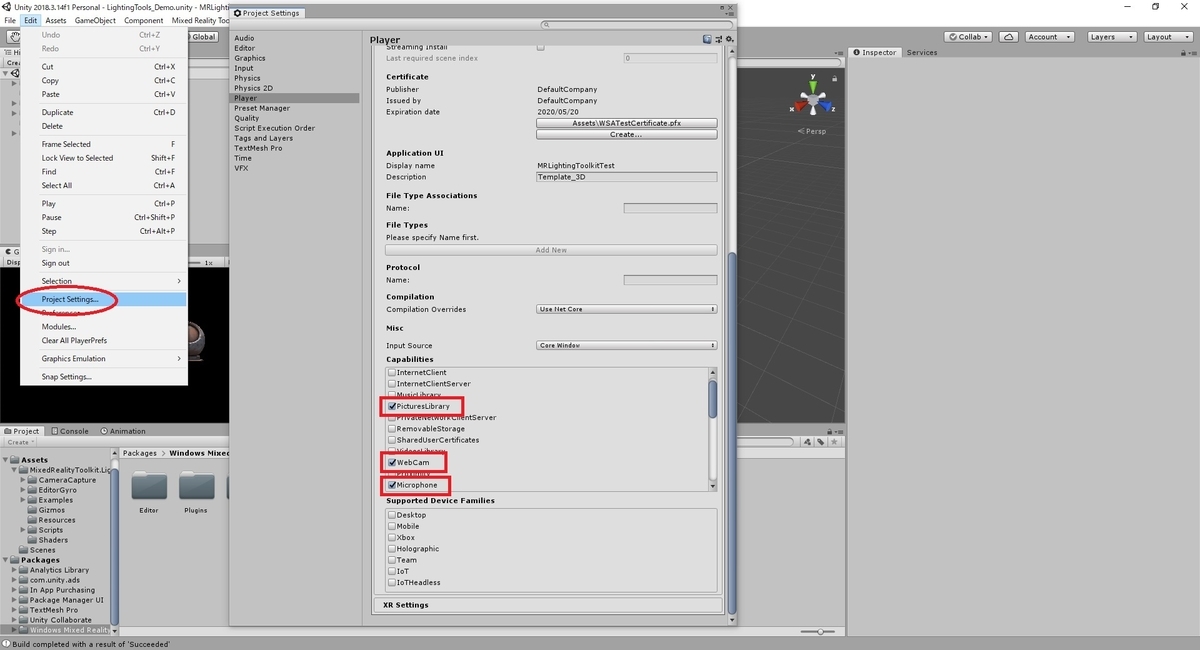This screenshot has height=650, width=1200.
Task: Enable the RemovableStorage capability checkbox
Action: pos(392,428)
